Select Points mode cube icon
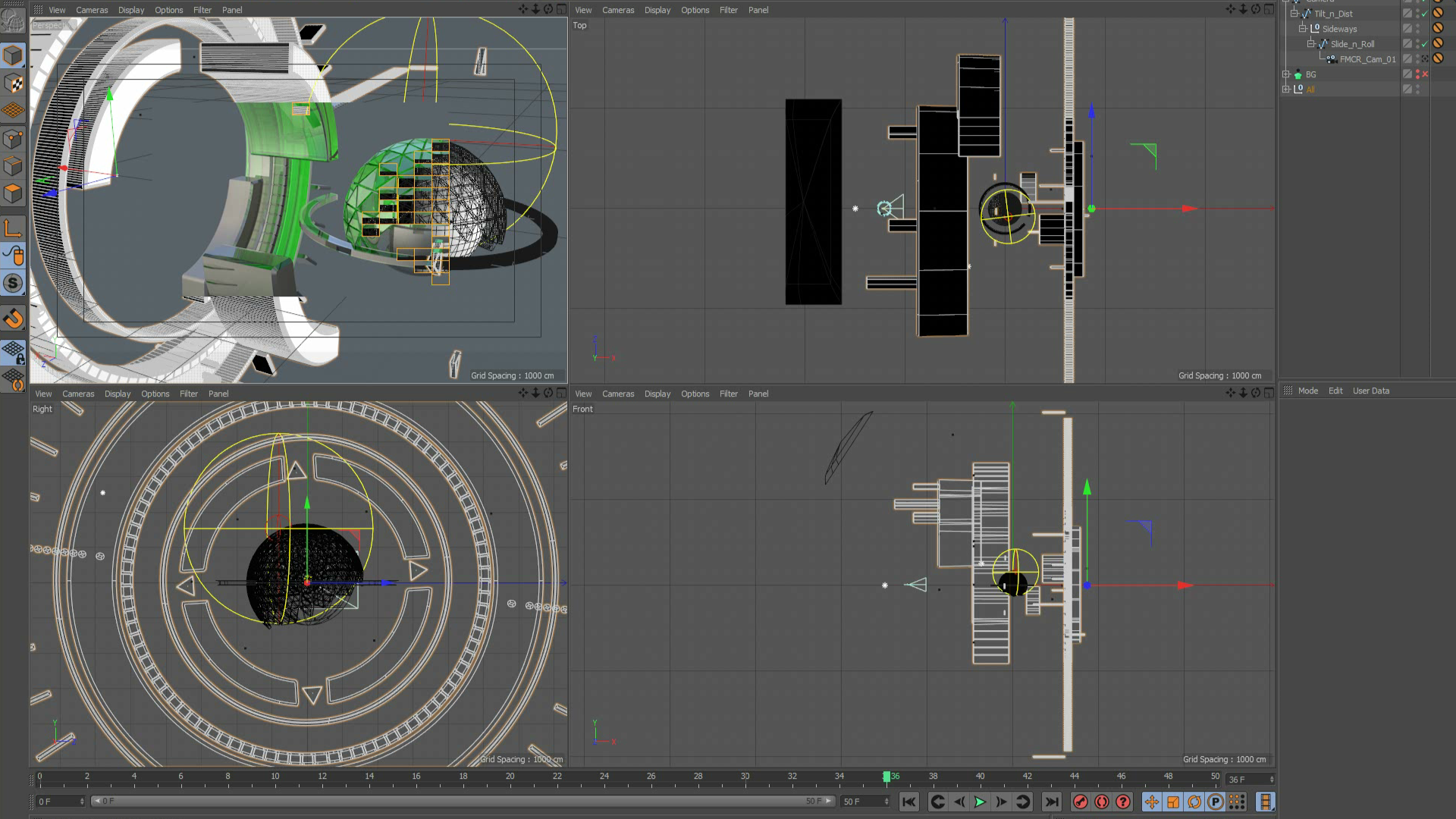The height and width of the screenshot is (819, 1456). 13,139
